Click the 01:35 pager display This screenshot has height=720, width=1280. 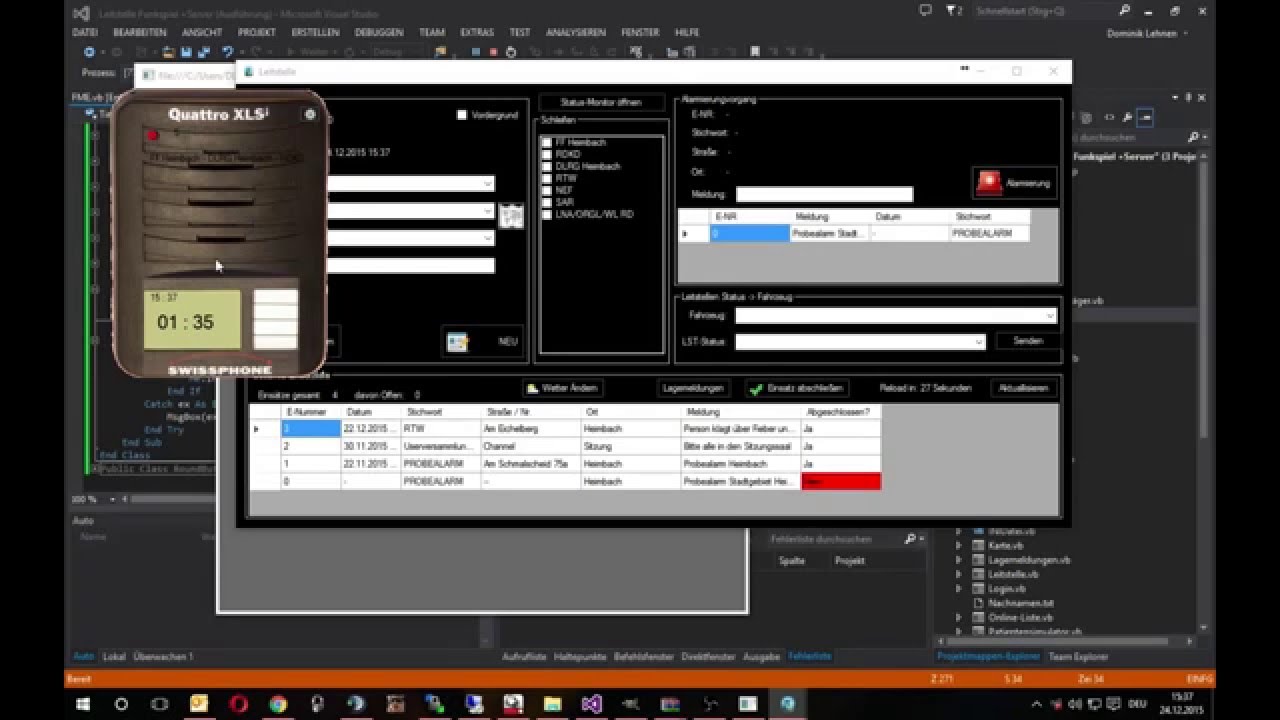pos(192,320)
